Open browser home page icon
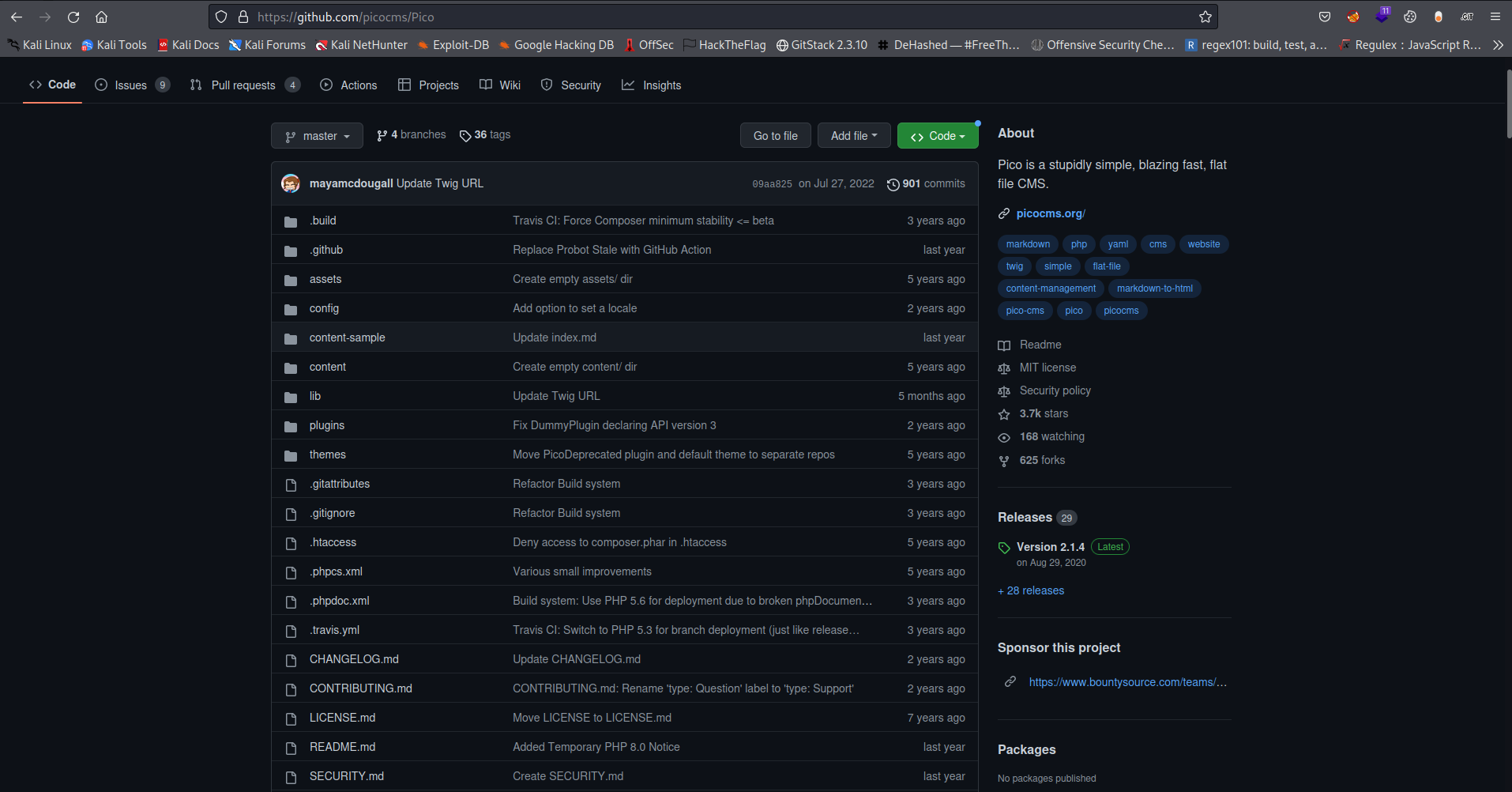This screenshot has width=1512, height=792. (x=101, y=17)
